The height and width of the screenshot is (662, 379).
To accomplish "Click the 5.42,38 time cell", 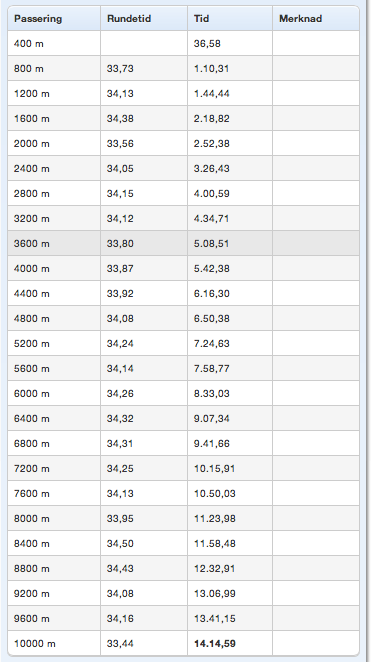I will coord(211,269).
